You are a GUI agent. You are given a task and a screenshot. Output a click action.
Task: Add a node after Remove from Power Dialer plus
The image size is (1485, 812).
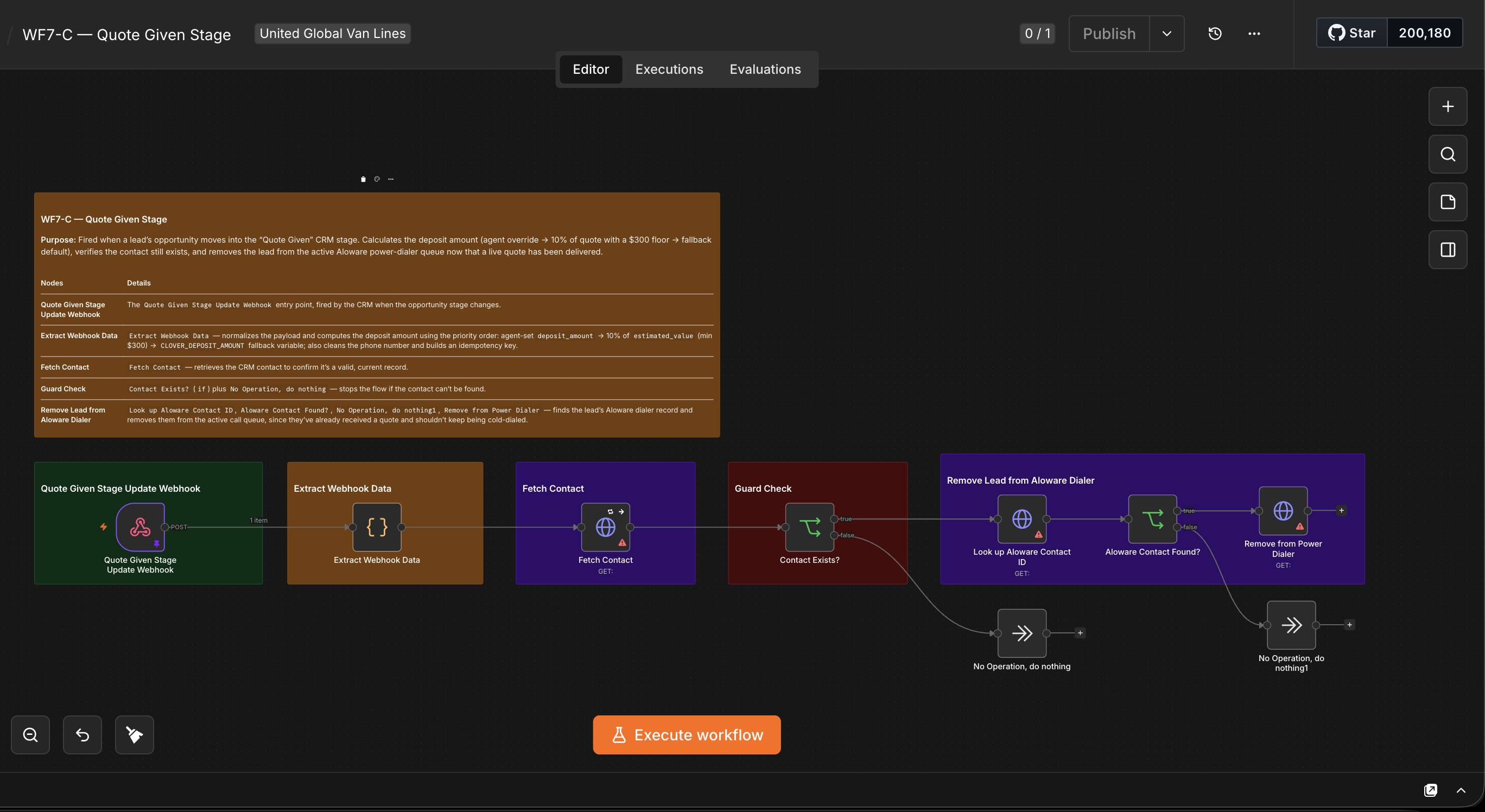coord(1342,511)
